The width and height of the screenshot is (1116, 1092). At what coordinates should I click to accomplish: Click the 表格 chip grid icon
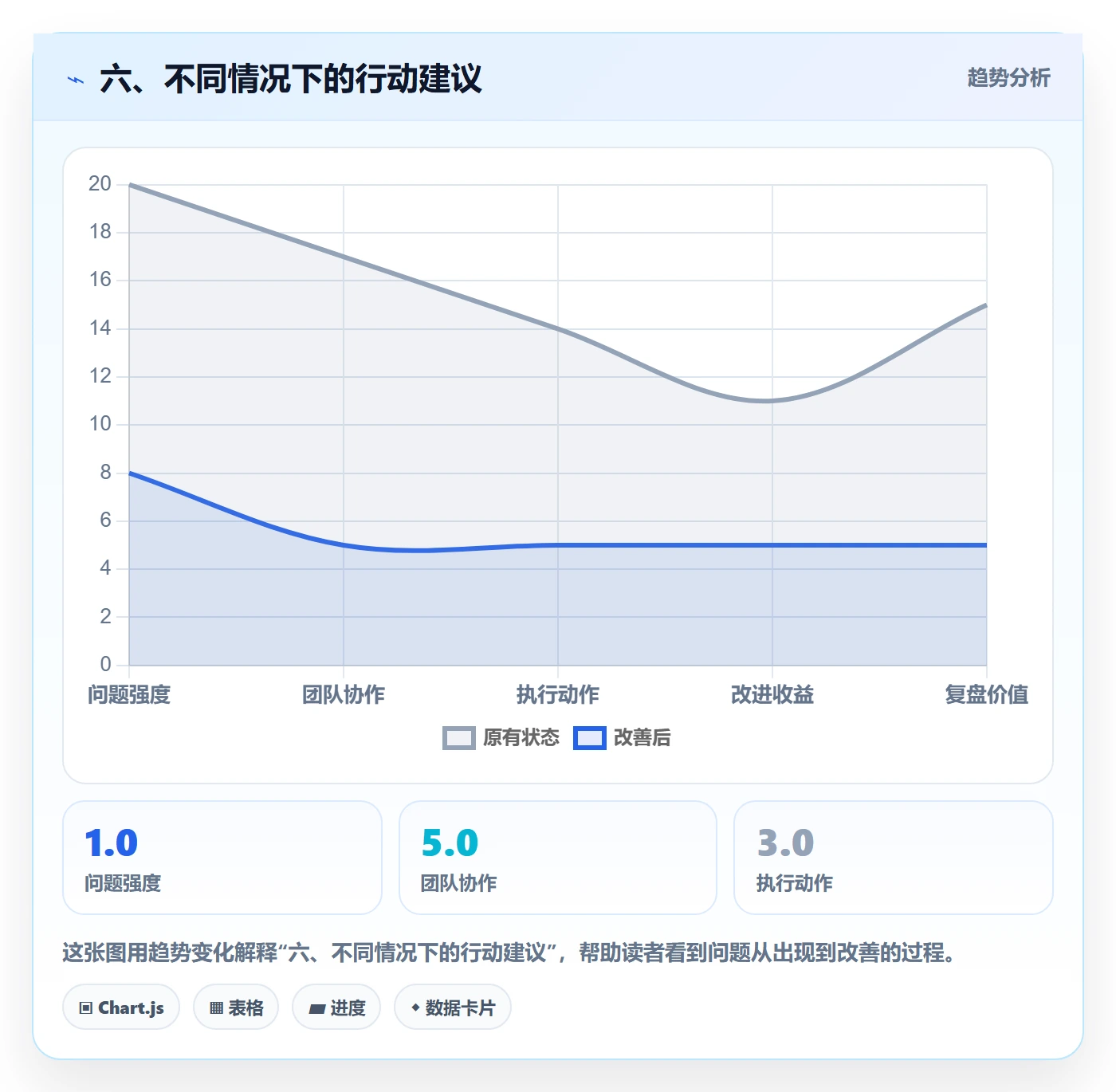pos(216,1008)
